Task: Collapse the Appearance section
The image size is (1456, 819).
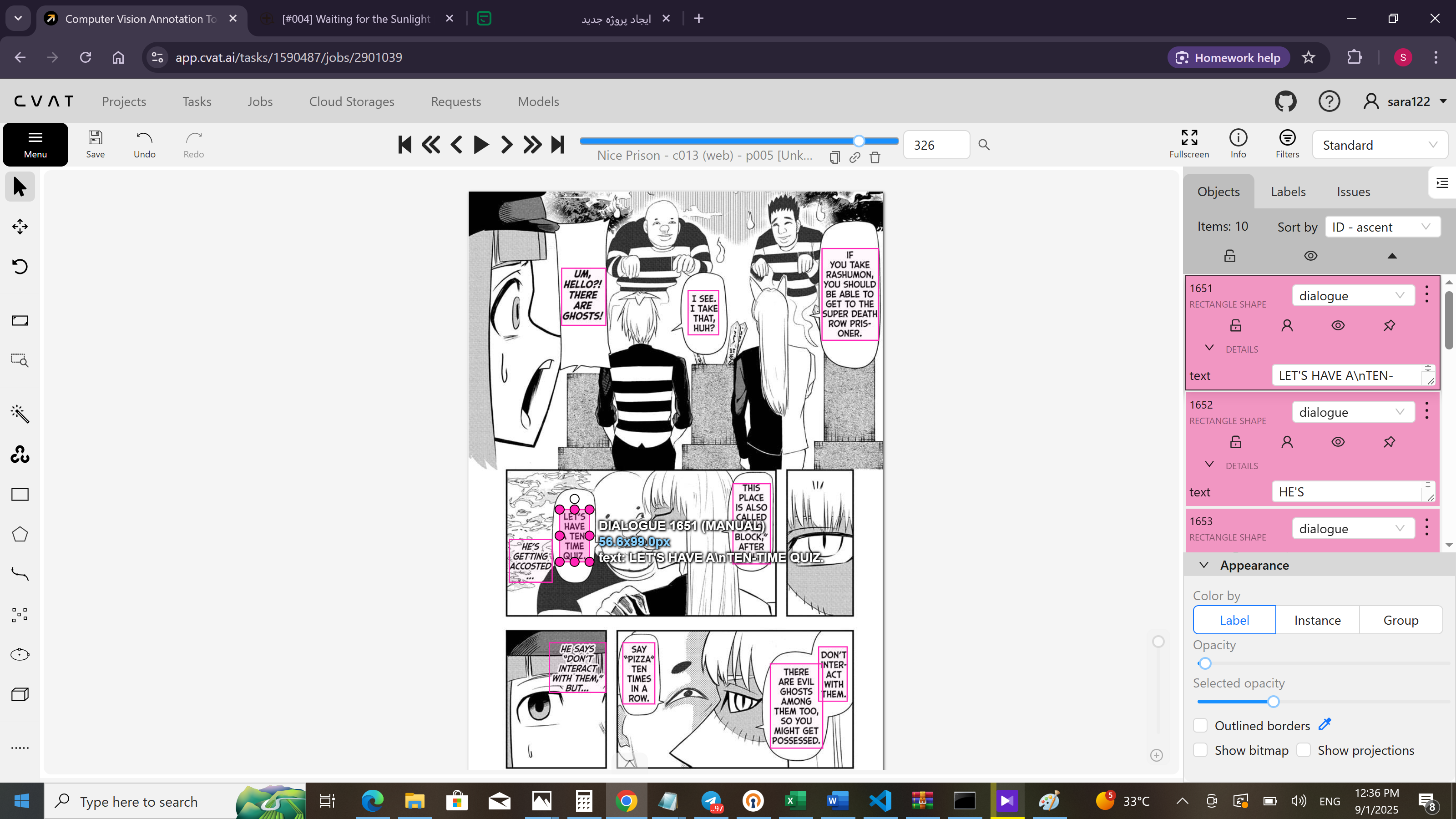Action: pos(1203,565)
